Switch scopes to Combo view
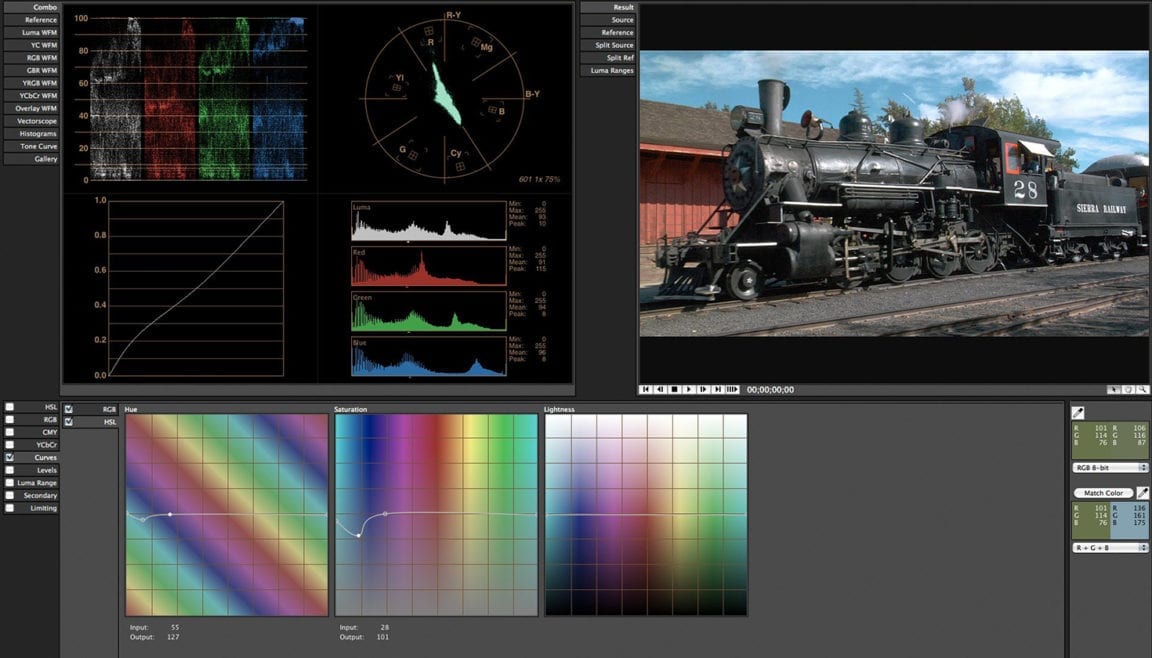Image resolution: width=1152 pixels, height=658 pixels. (31, 7)
